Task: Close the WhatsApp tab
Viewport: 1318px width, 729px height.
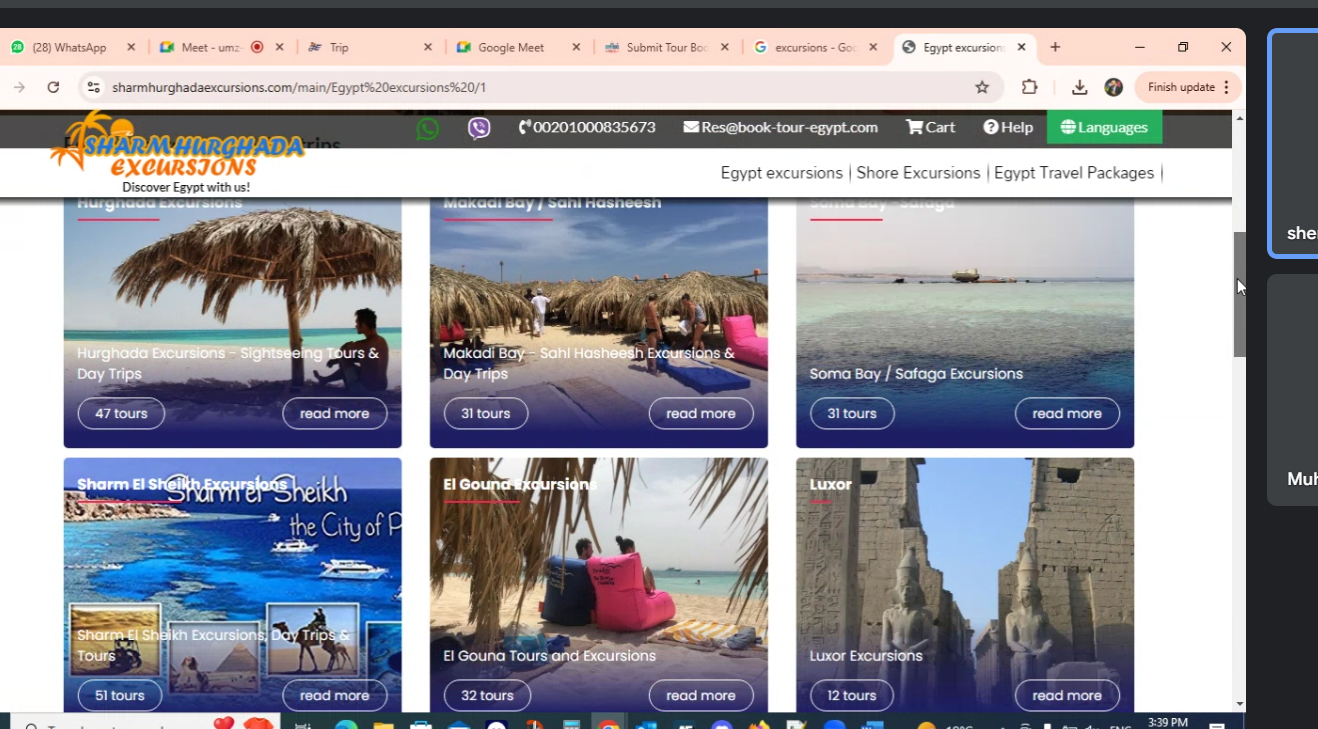Action: (x=131, y=47)
